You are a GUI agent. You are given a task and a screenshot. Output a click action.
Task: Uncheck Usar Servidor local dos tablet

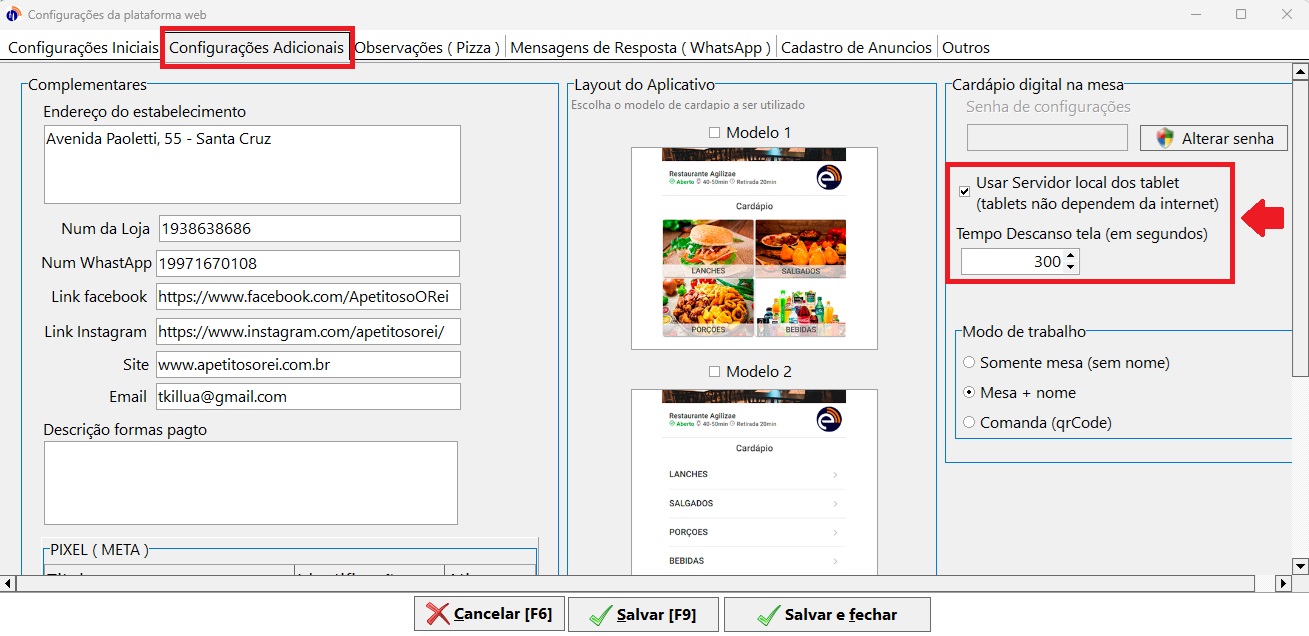(964, 191)
